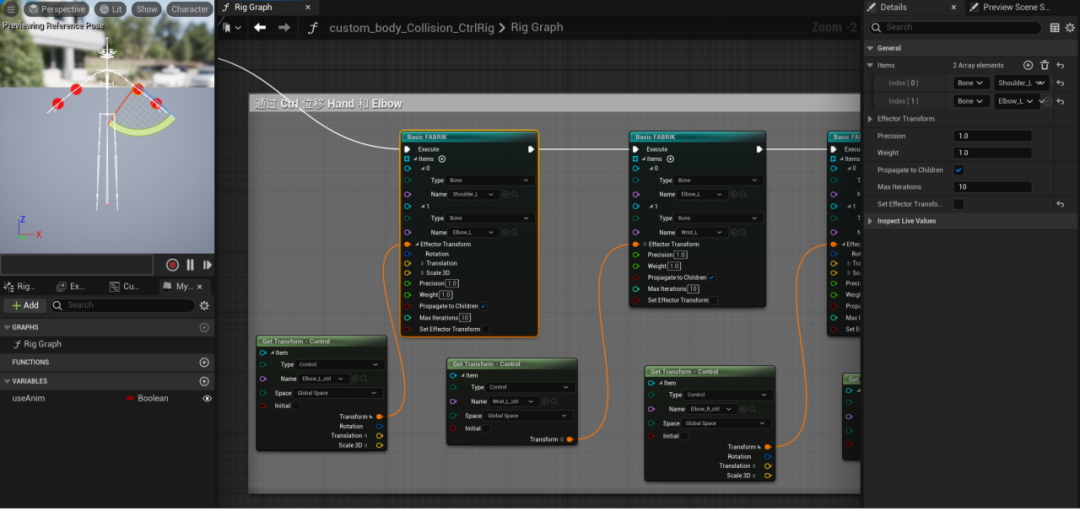Reset Set Effector Transform to default
Viewport: 1080px width, 511px height.
[x=1061, y=205]
